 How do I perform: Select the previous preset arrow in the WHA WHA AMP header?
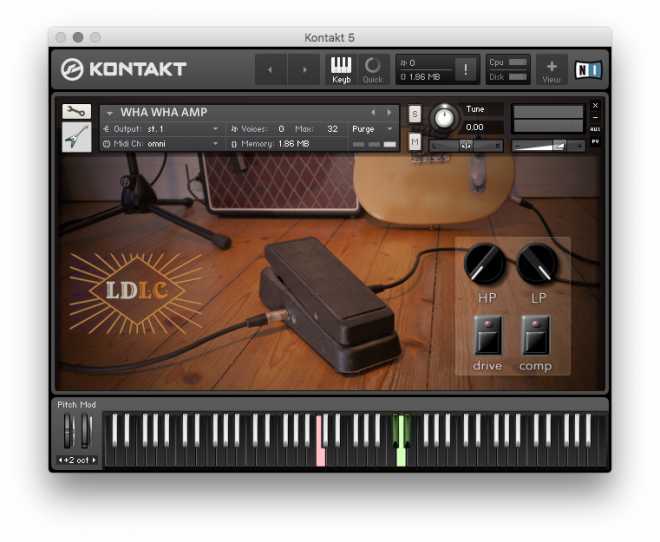[x=373, y=112]
